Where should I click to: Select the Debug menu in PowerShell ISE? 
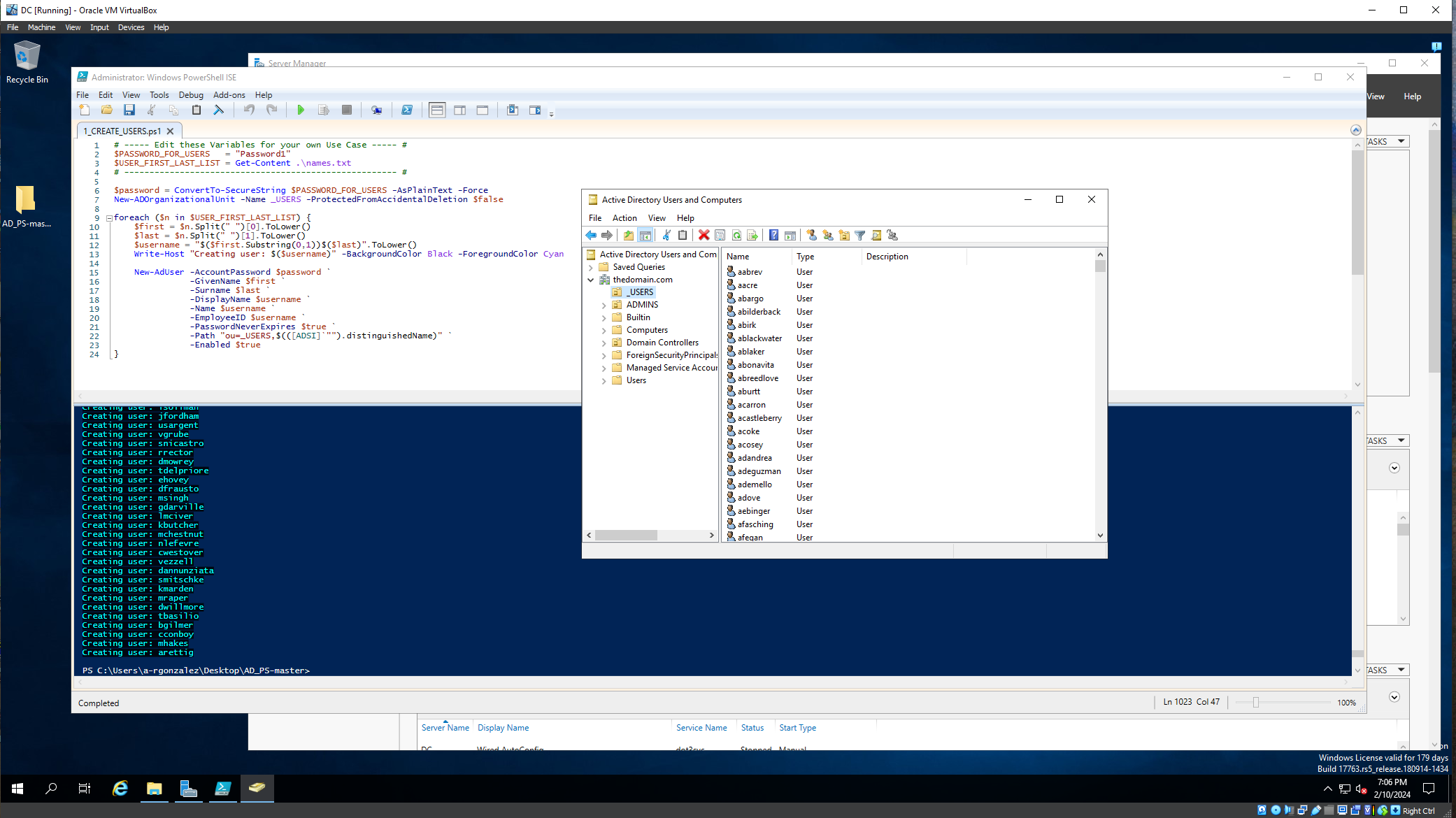click(191, 94)
